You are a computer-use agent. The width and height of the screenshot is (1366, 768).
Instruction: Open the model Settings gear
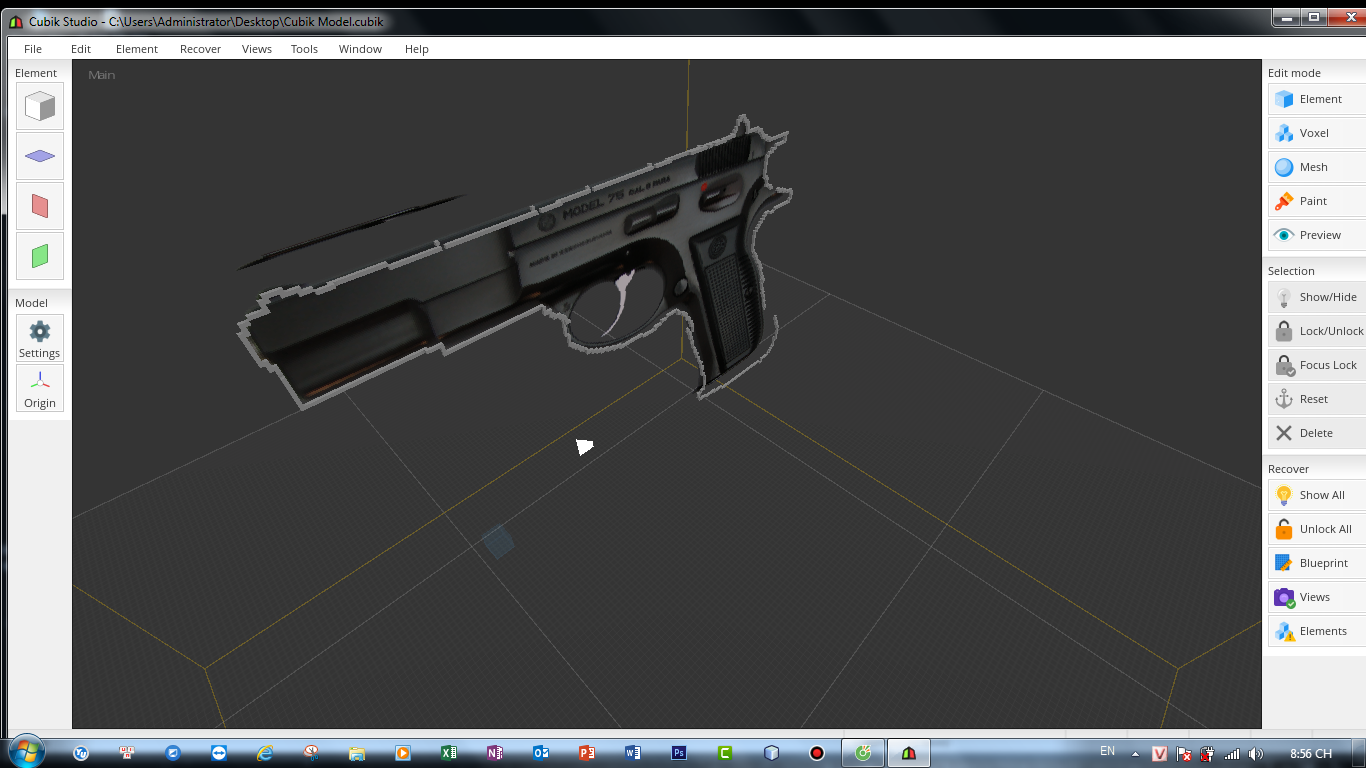[x=40, y=338]
